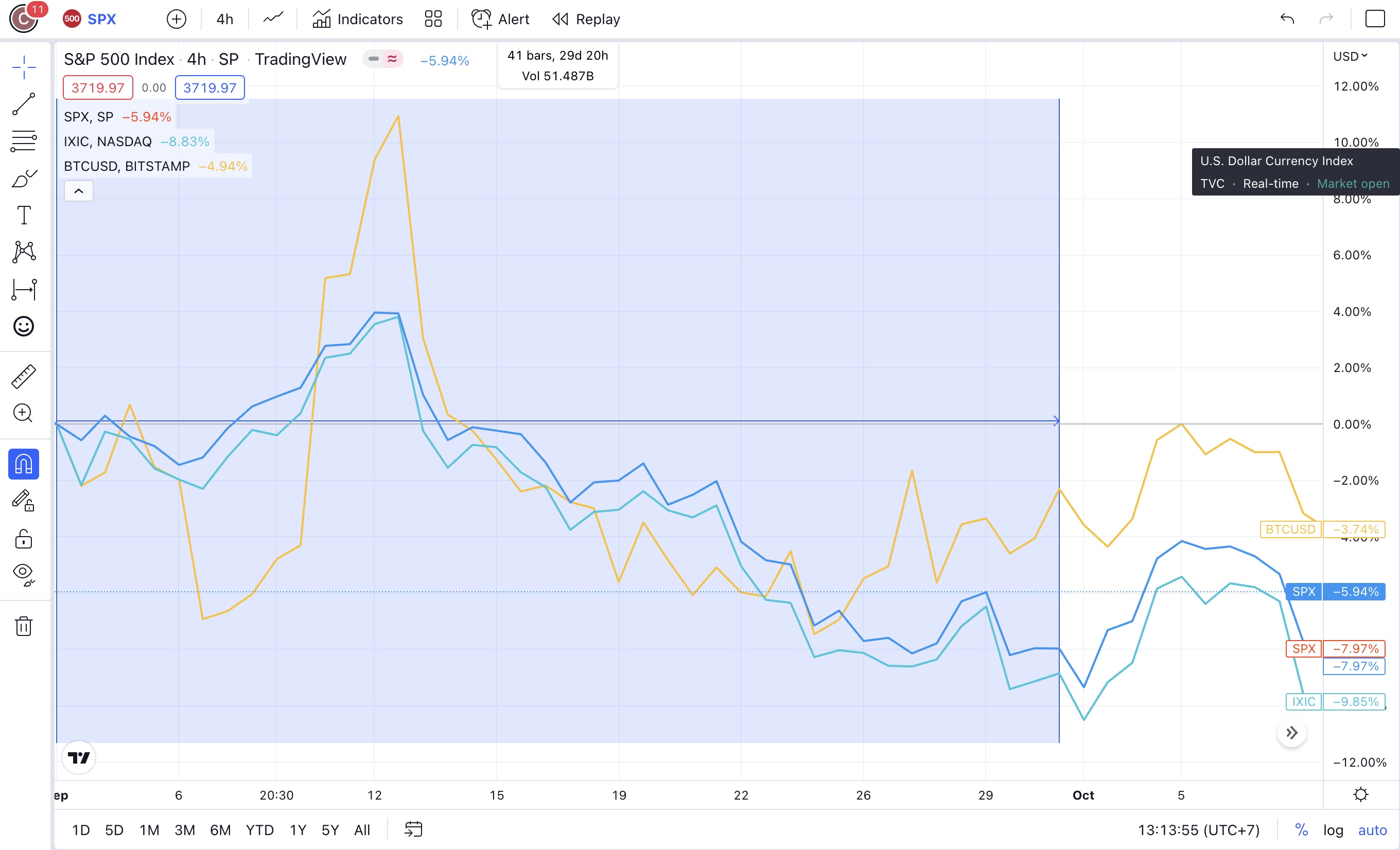Click the SPX, SP legend entry

point(117,117)
